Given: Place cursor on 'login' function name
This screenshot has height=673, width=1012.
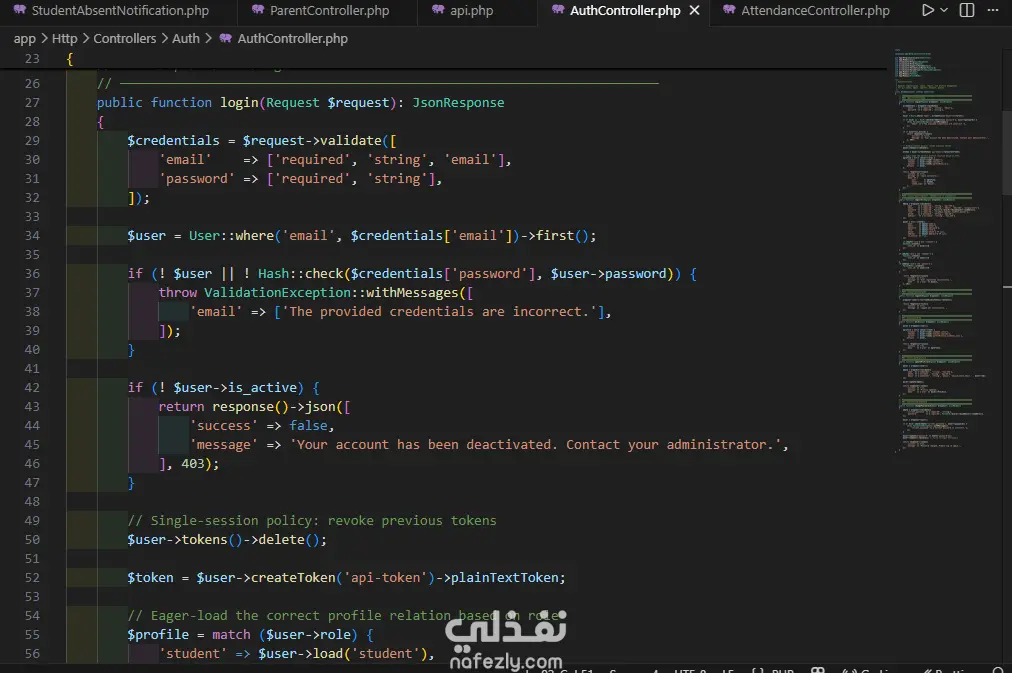Looking at the screenshot, I should point(239,103).
